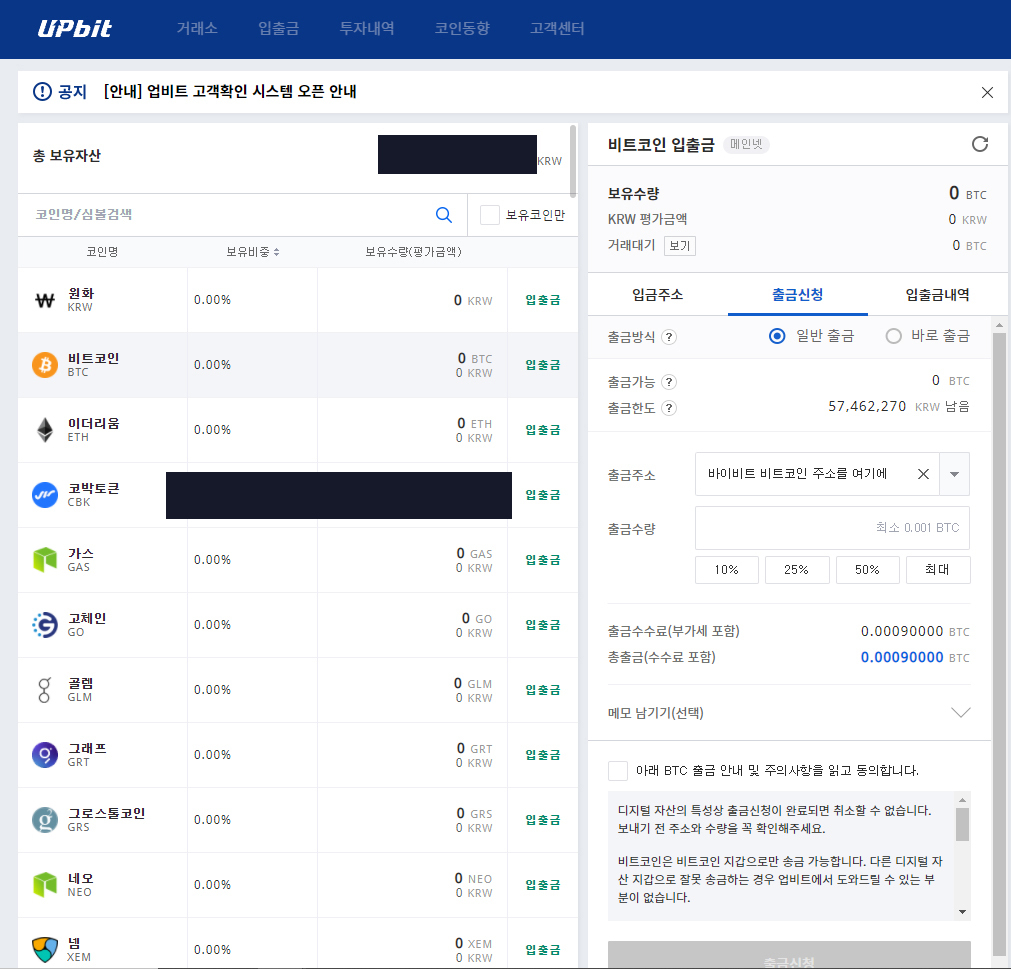Switch to the 입금주소 tab
The width and height of the screenshot is (1011, 969).
[658, 295]
